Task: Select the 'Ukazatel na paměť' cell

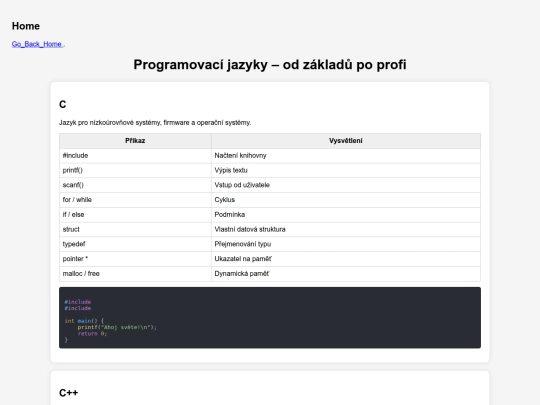Action: point(346,259)
